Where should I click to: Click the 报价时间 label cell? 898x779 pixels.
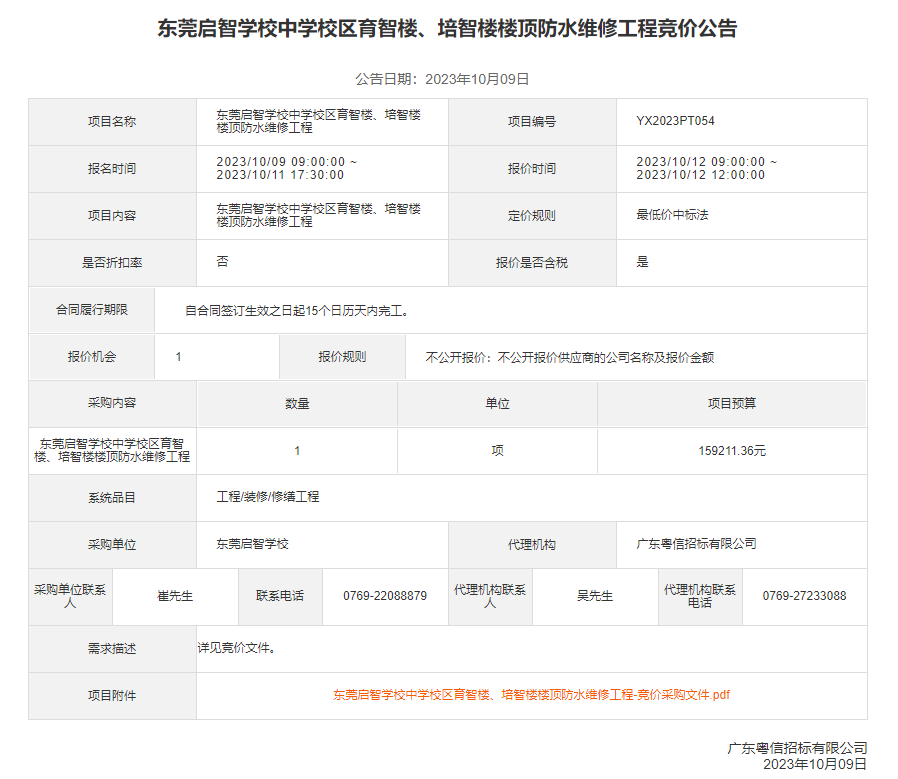pyautogui.click(x=532, y=168)
